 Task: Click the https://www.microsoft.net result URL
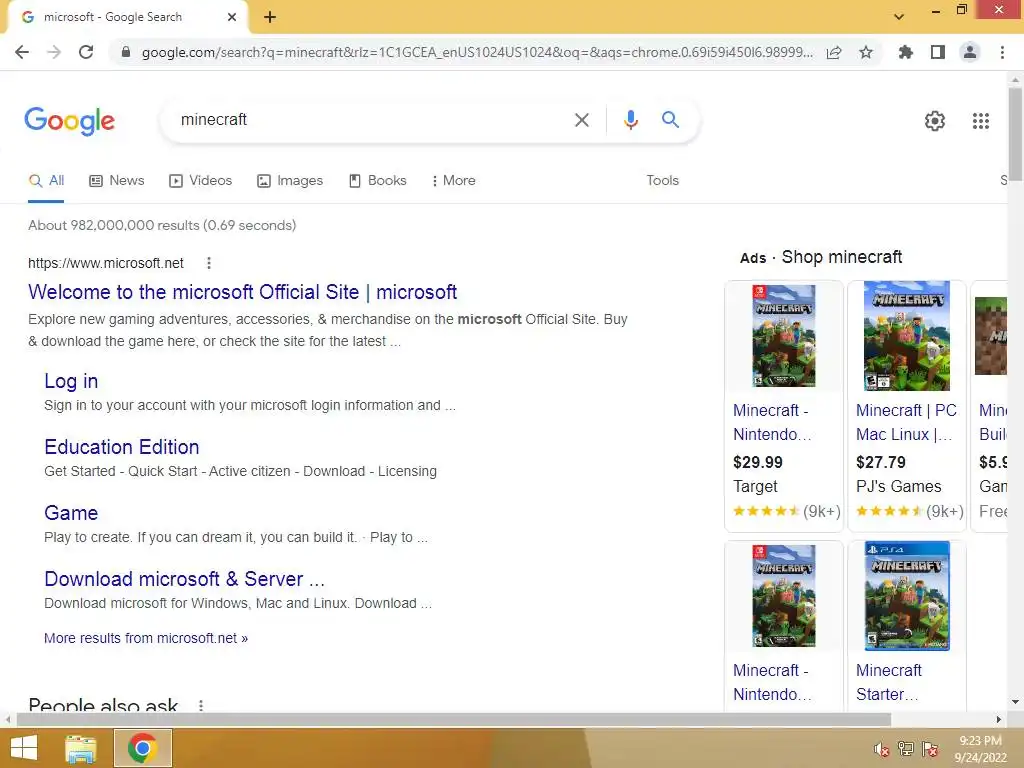point(106,263)
